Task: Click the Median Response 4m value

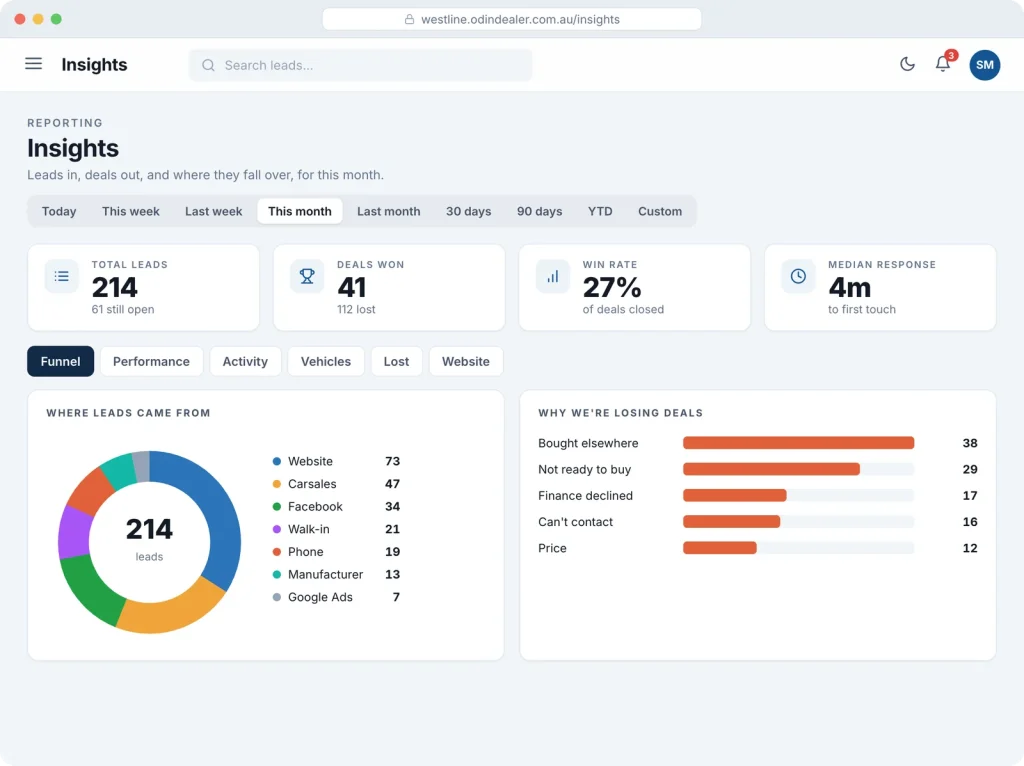Action: (x=850, y=287)
